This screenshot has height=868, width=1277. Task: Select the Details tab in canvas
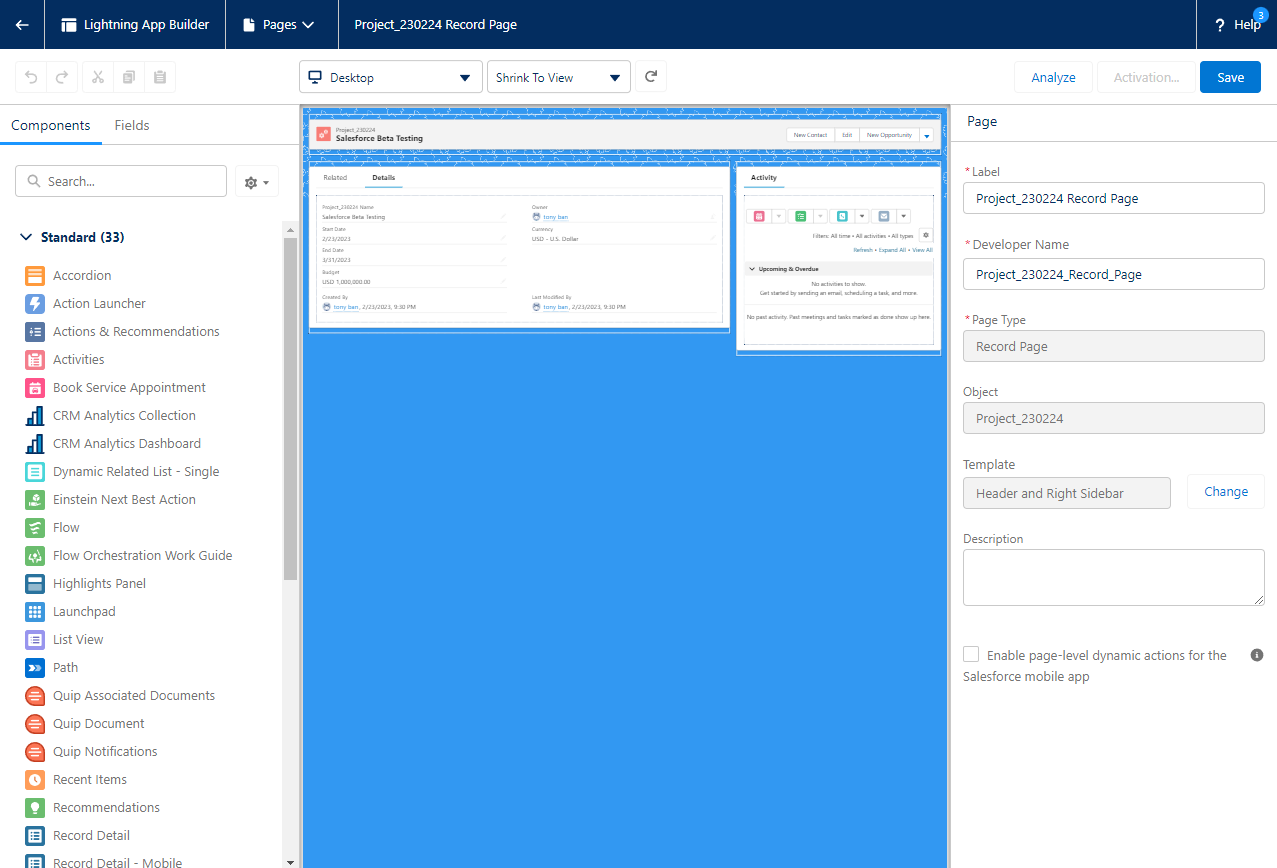[x=384, y=178]
